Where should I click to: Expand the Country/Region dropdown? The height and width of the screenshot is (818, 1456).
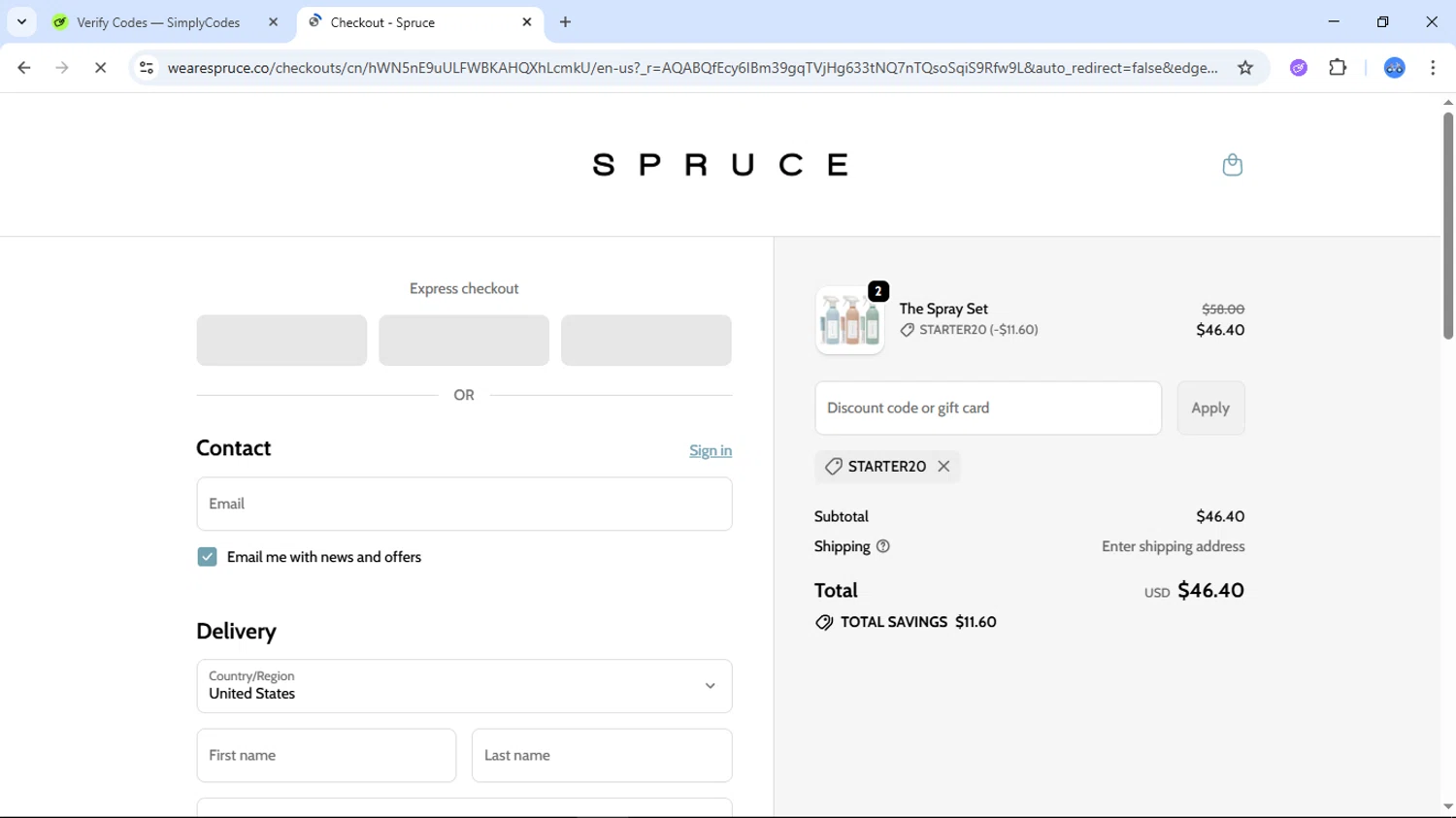(x=464, y=686)
